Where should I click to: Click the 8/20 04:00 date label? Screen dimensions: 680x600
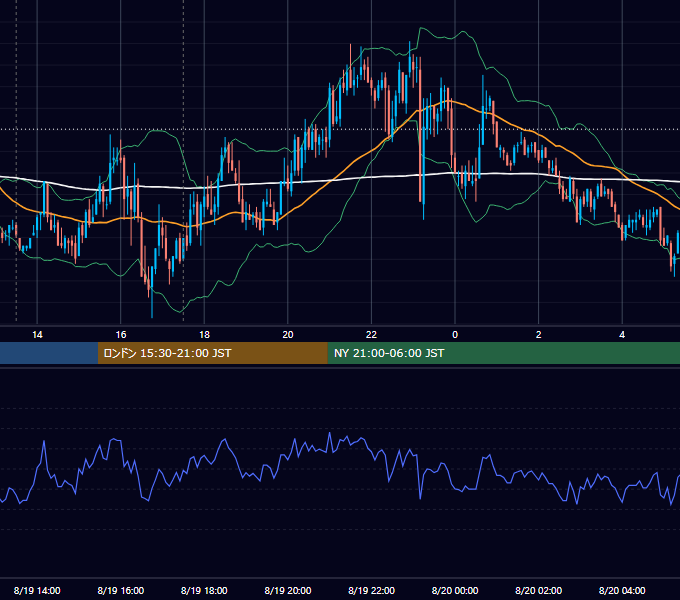(622, 590)
